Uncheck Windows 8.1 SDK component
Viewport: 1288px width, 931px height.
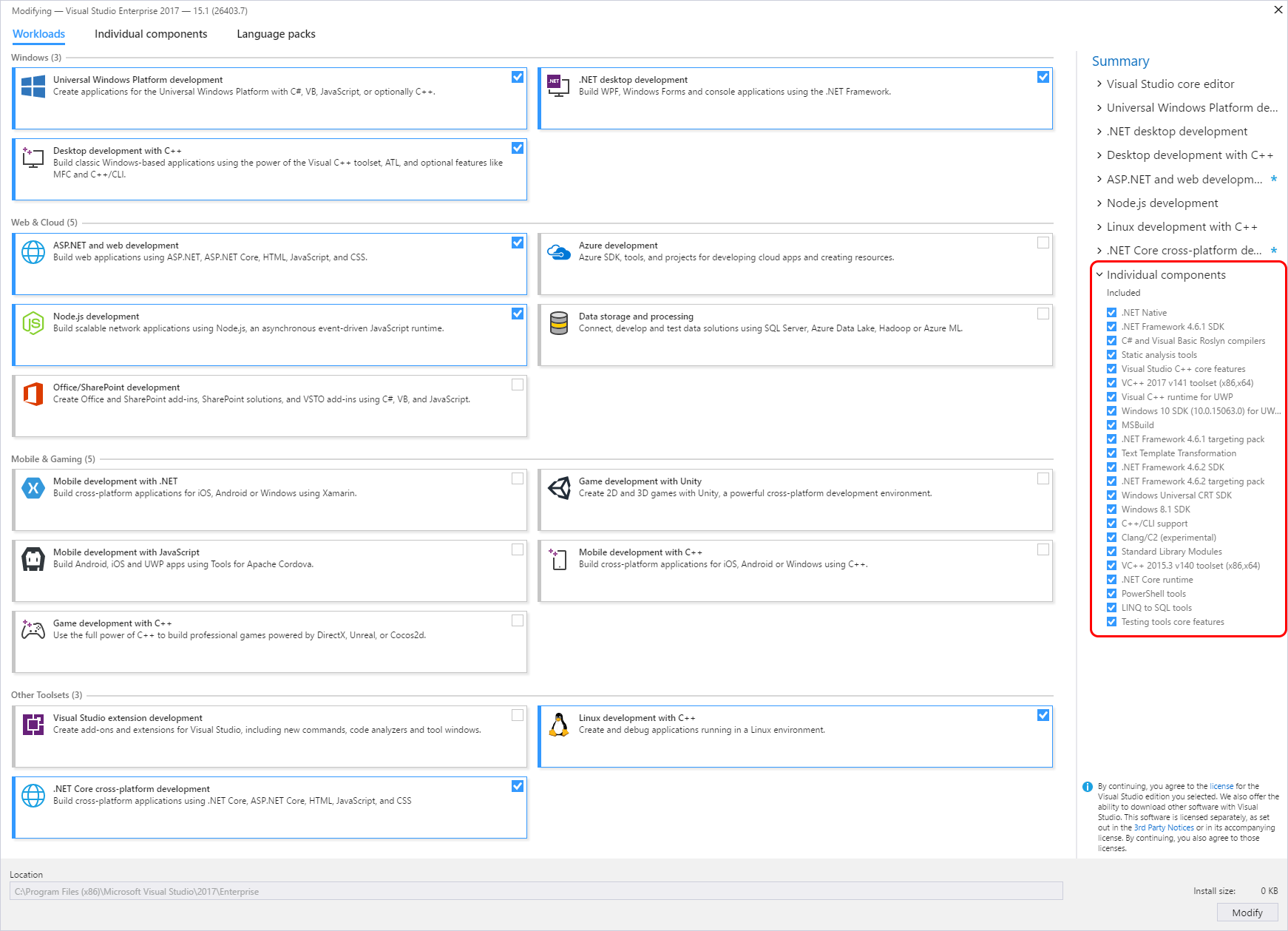(1111, 509)
